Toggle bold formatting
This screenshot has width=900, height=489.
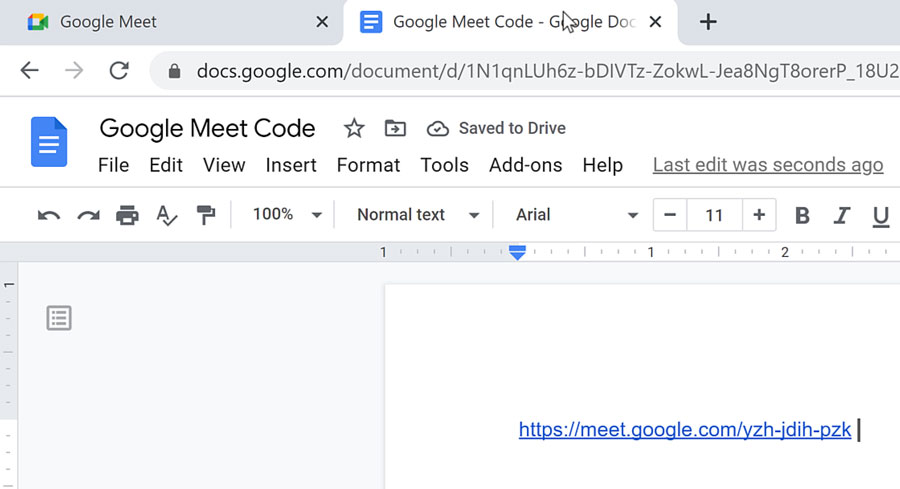(802, 215)
